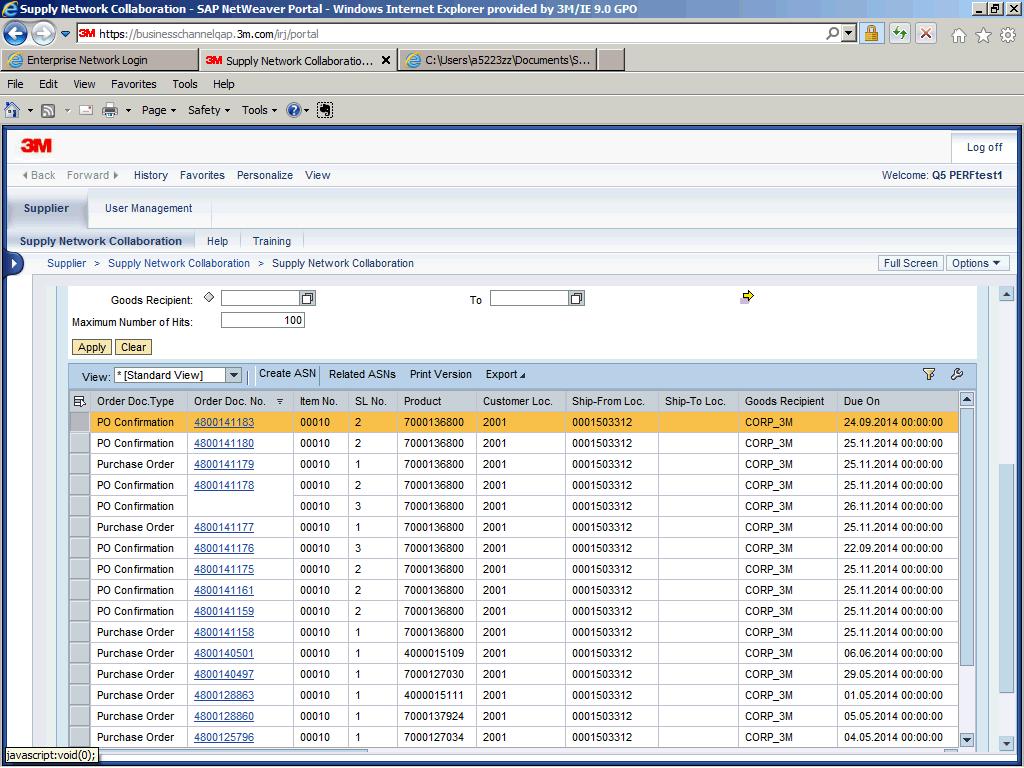1024x768 pixels.
Task: Click the 3M logo
Action: click(37, 146)
